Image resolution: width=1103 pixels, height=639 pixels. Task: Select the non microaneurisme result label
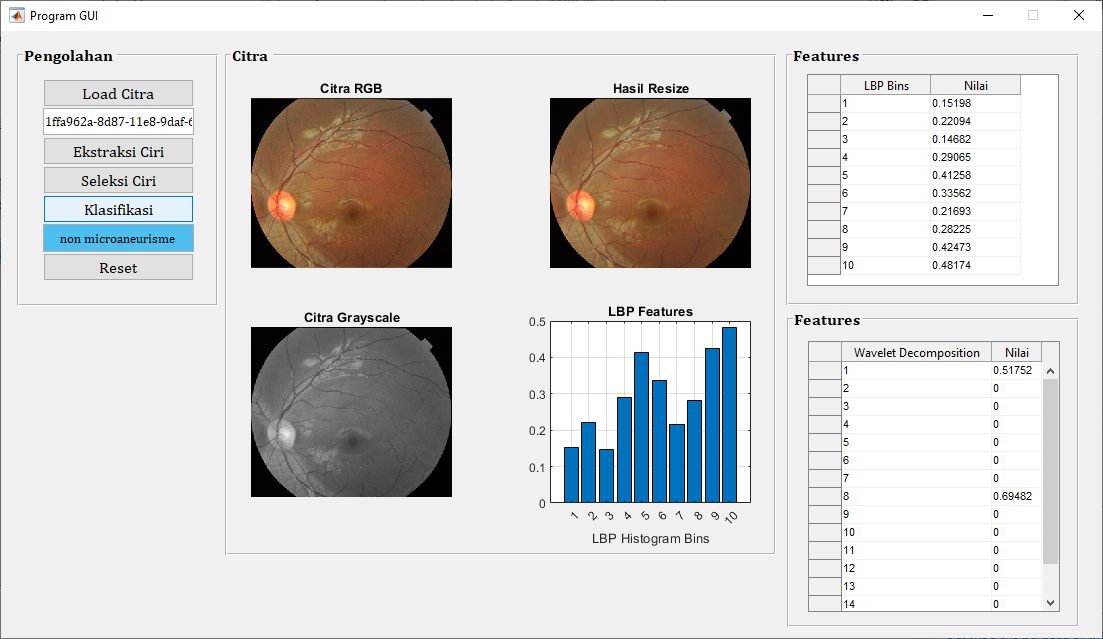[x=118, y=239]
